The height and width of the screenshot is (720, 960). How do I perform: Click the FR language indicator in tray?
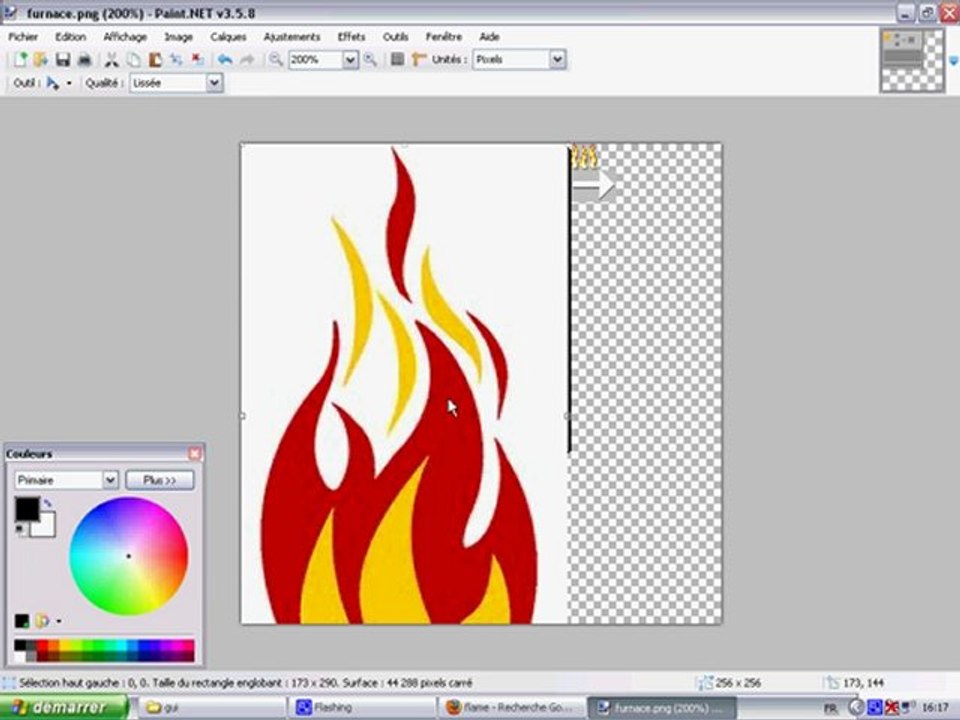(x=831, y=708)
